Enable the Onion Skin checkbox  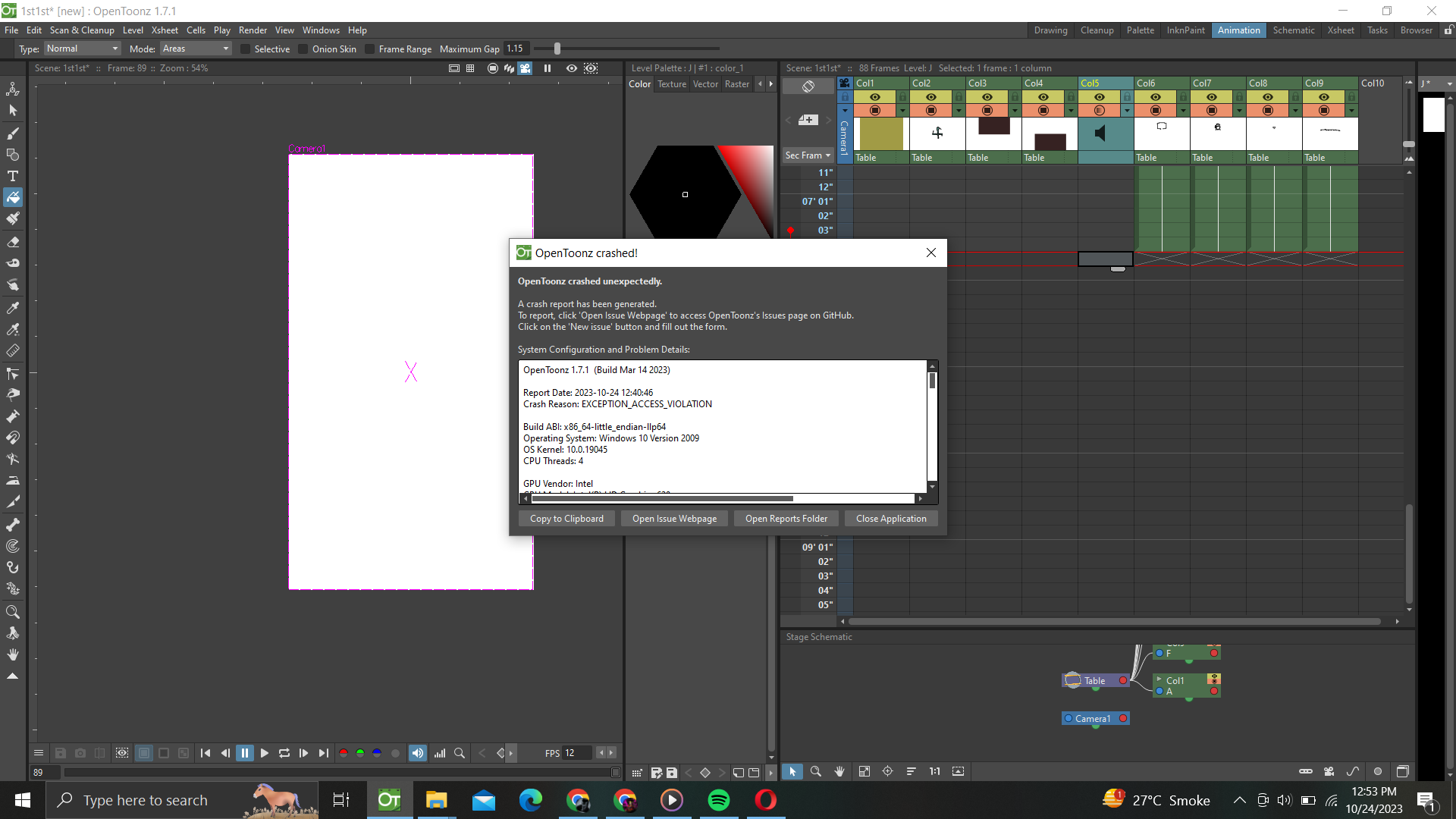(303, 49)
